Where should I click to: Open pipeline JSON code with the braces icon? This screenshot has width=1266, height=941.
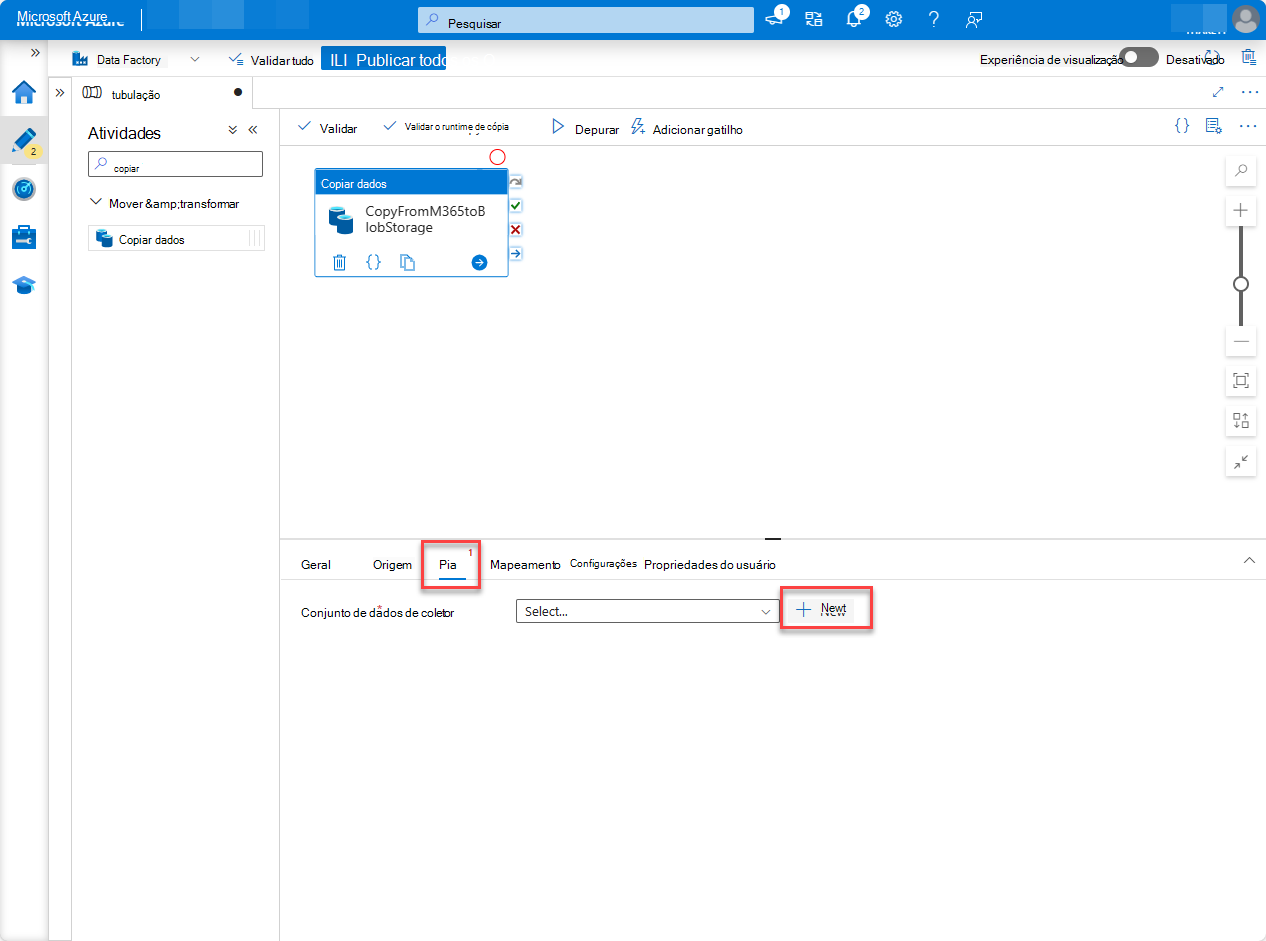pos(1181,126)
